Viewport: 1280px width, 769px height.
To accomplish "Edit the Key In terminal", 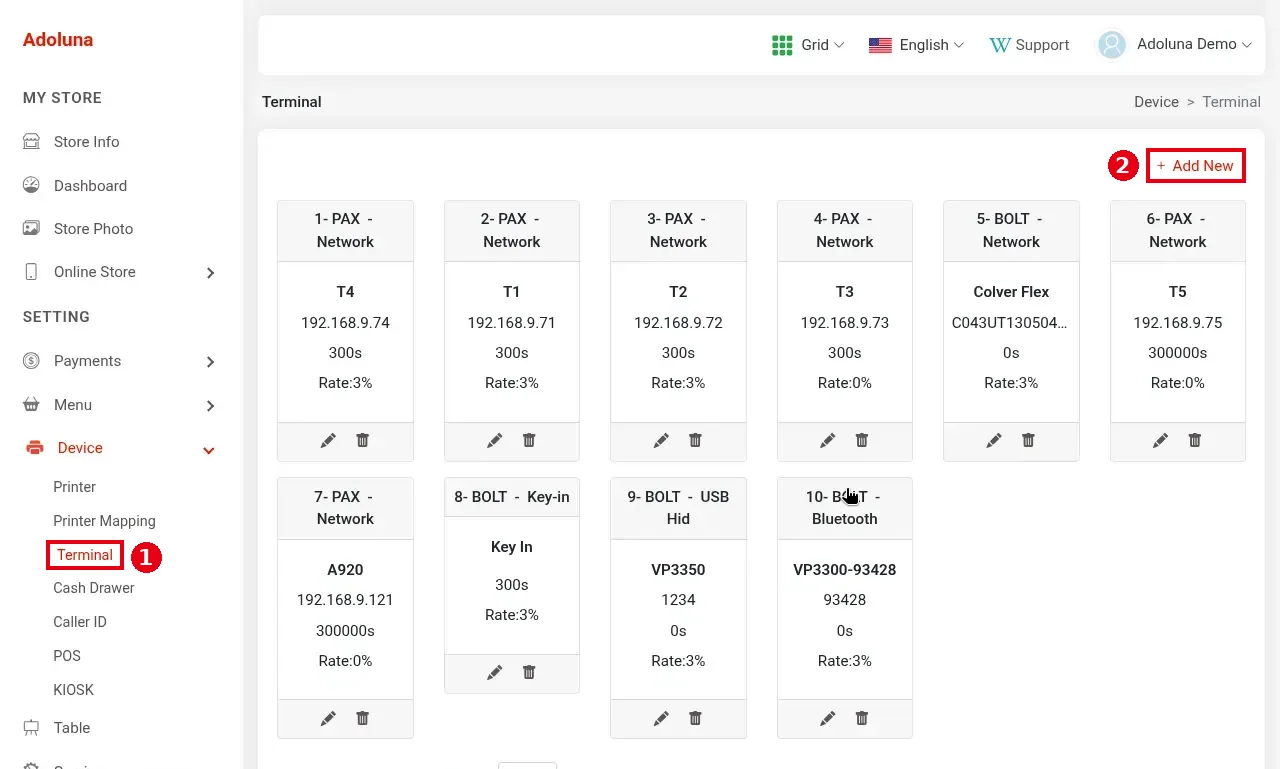I will click(495, 673).
